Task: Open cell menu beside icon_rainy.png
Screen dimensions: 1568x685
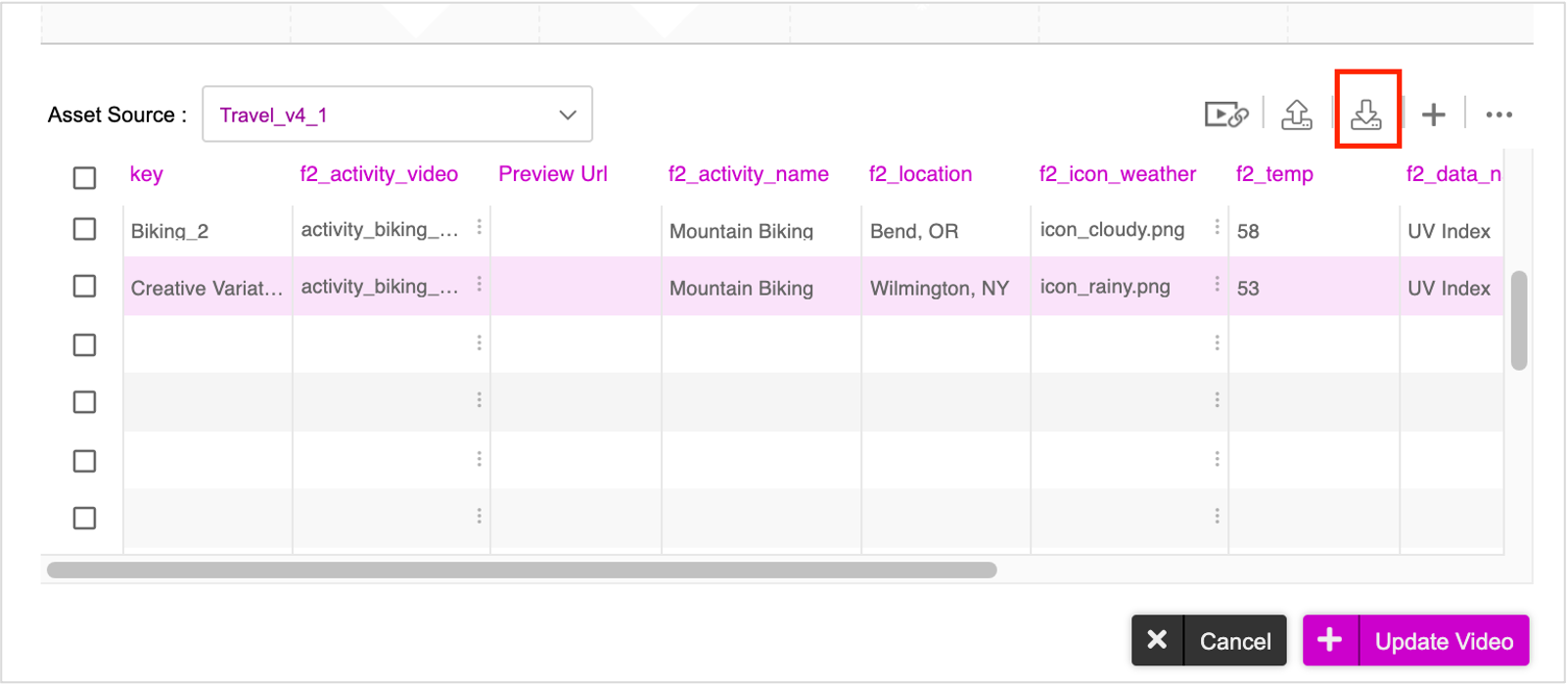Action: [1217, 284]
